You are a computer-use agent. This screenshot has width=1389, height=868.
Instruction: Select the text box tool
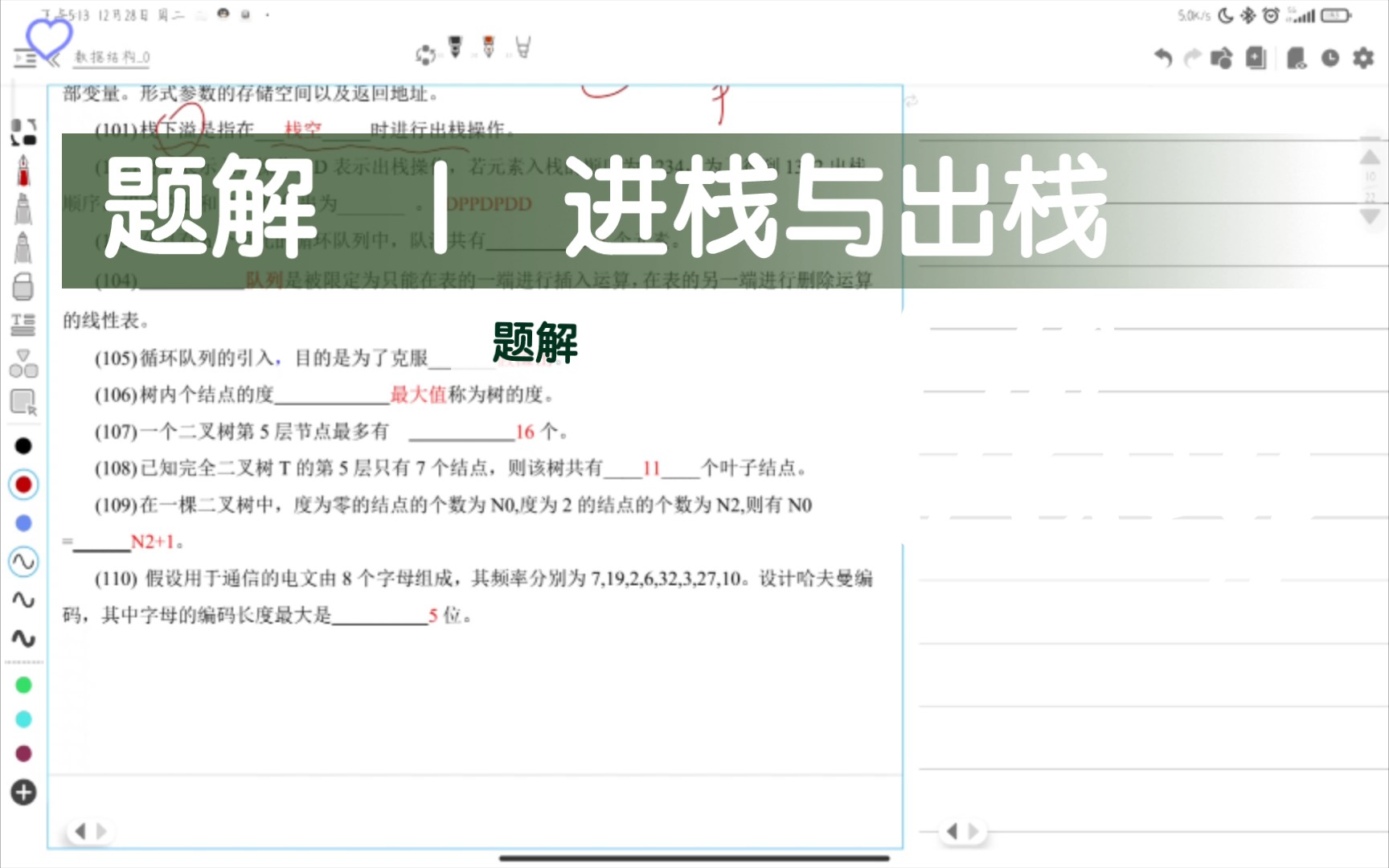click(23, 325)
